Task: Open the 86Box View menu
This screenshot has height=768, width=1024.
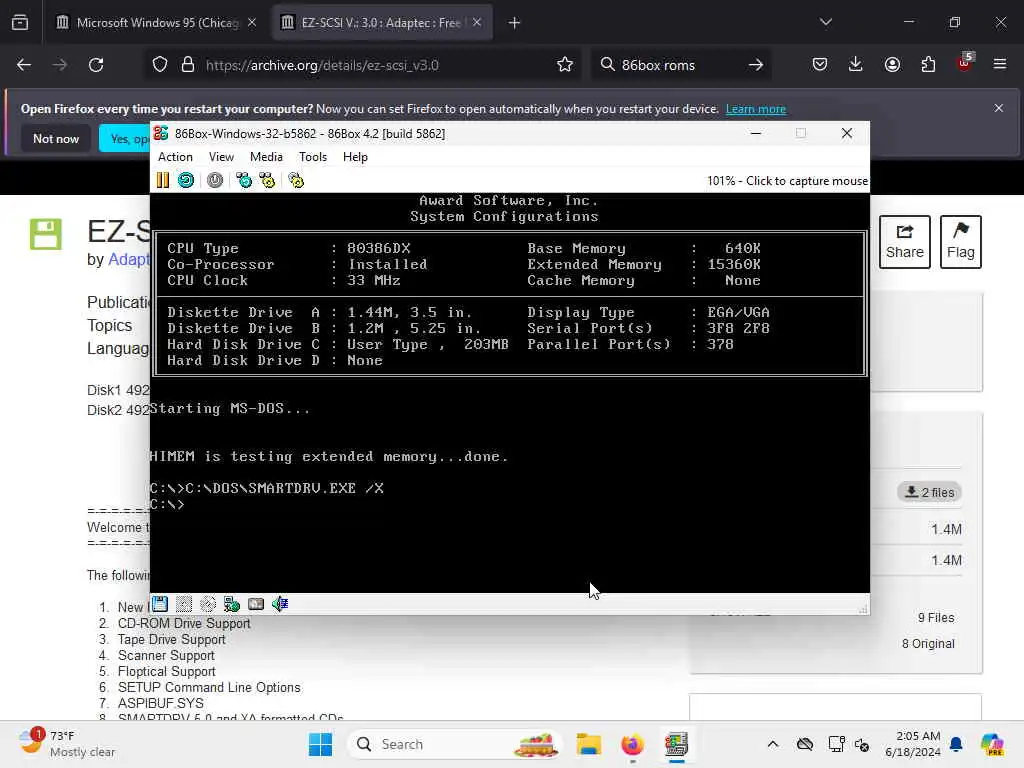Action: (x=221, y=157)
